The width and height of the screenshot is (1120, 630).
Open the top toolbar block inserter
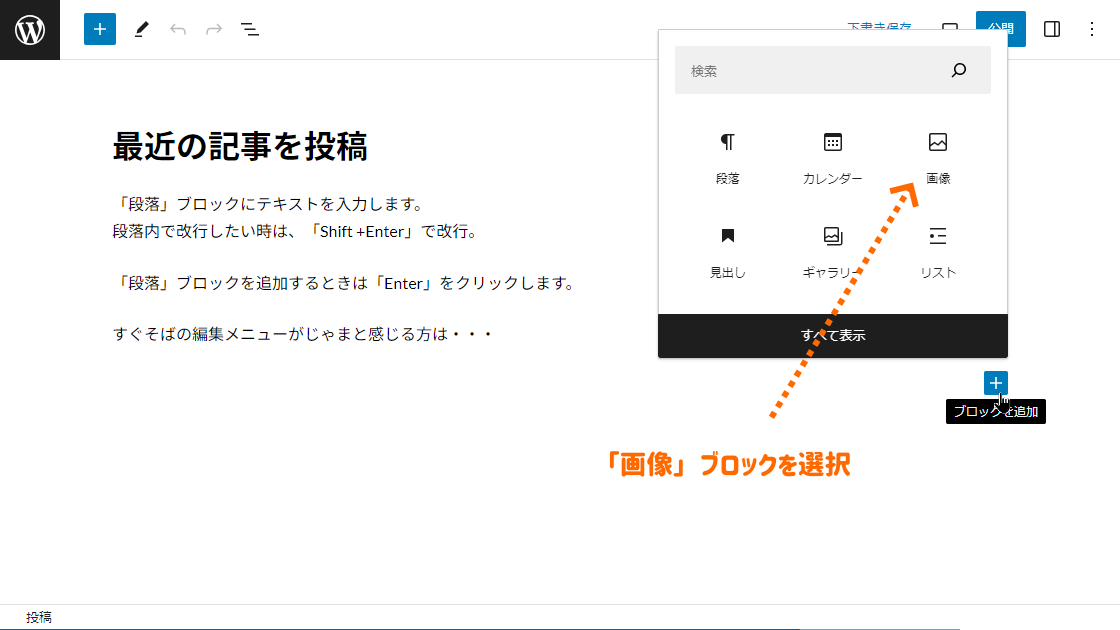point(100,29)
